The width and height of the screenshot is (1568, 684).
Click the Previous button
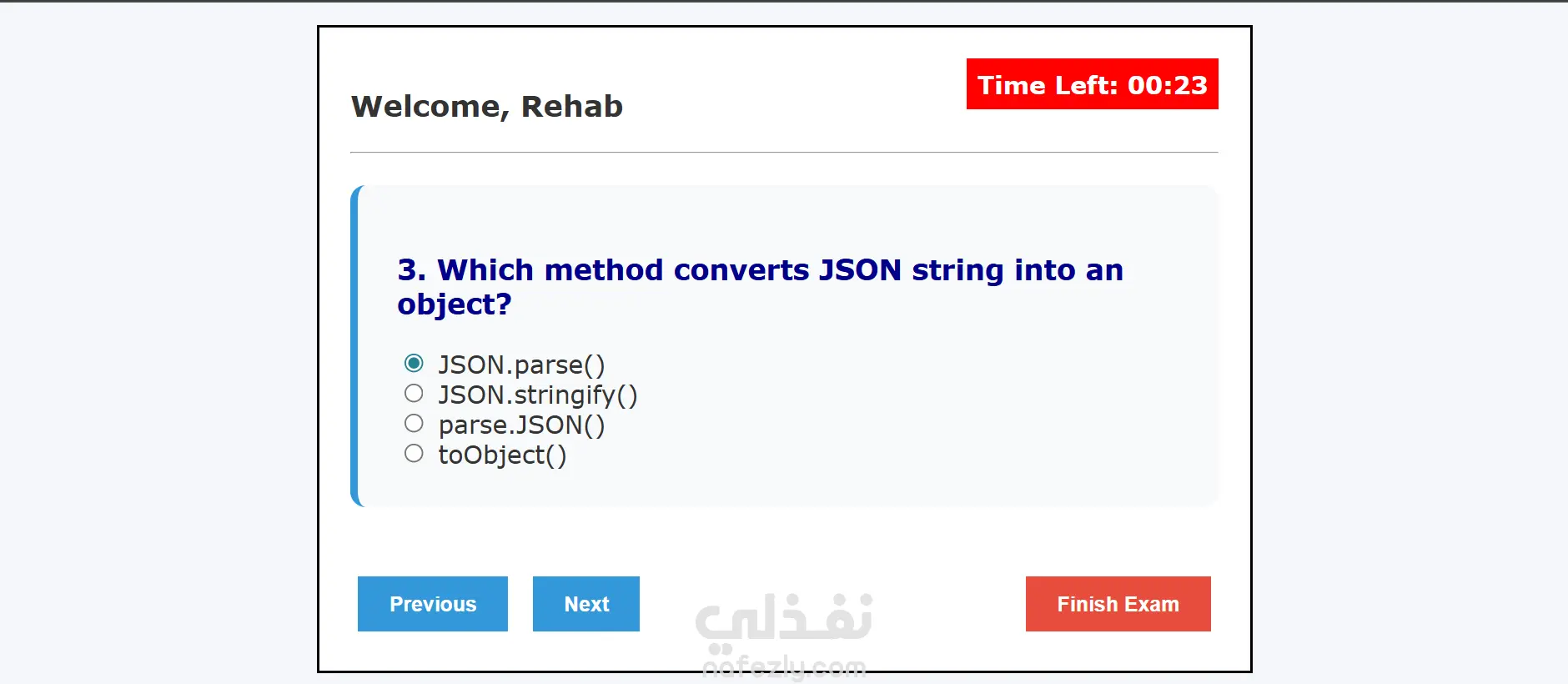click(x=432, y=604)
